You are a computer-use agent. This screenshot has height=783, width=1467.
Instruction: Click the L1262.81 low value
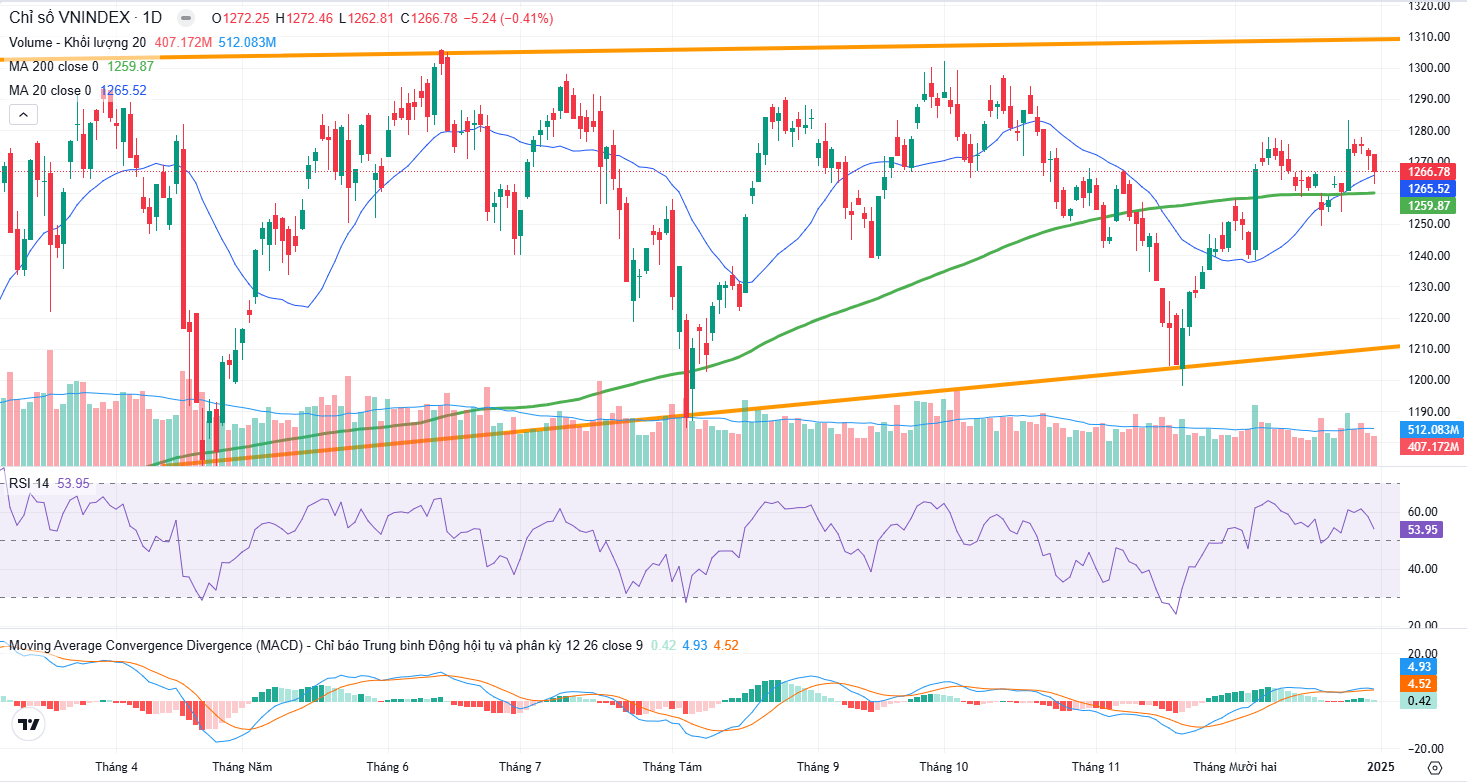pos(367,19)
